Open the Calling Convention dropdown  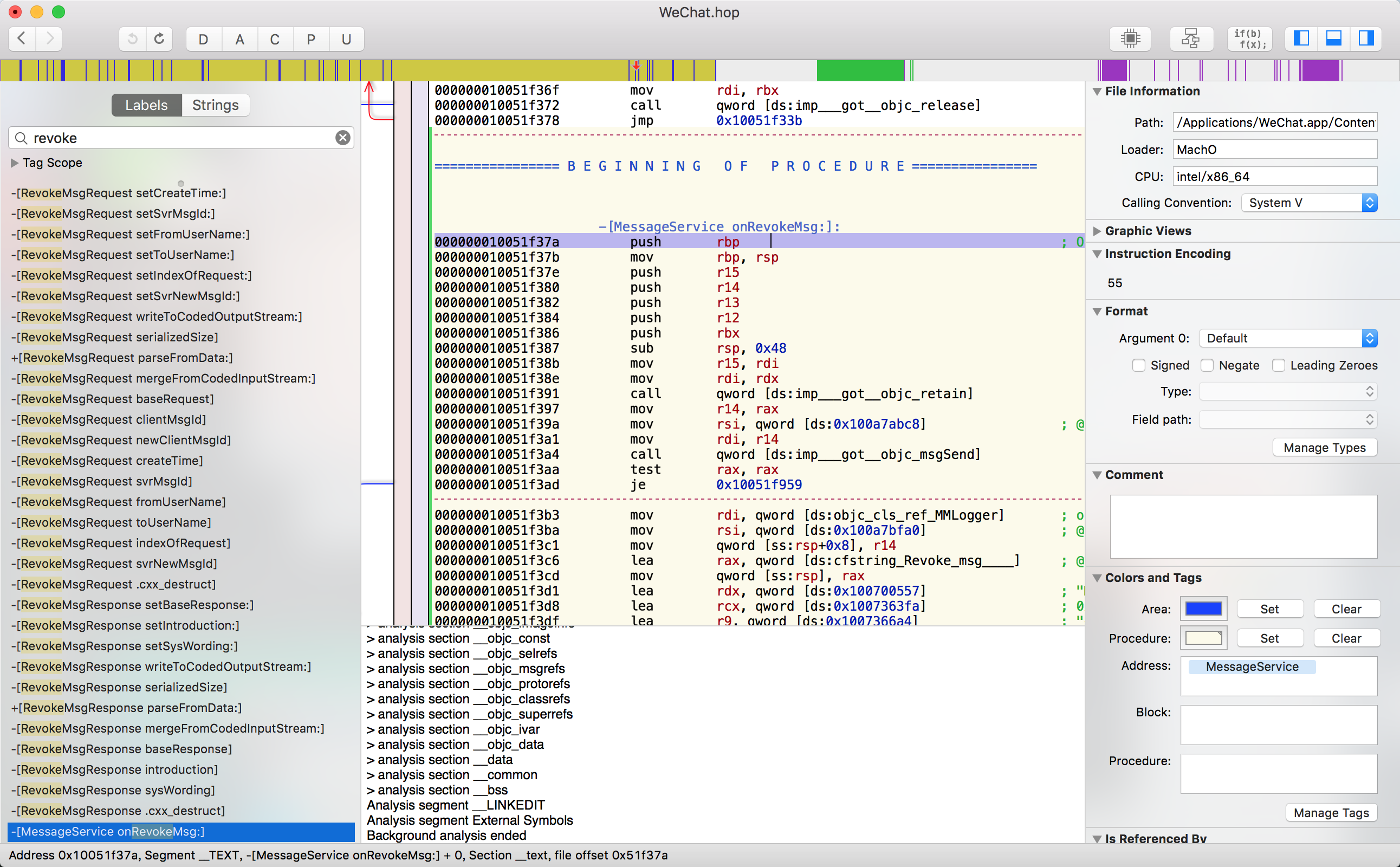coord(1309,203)
